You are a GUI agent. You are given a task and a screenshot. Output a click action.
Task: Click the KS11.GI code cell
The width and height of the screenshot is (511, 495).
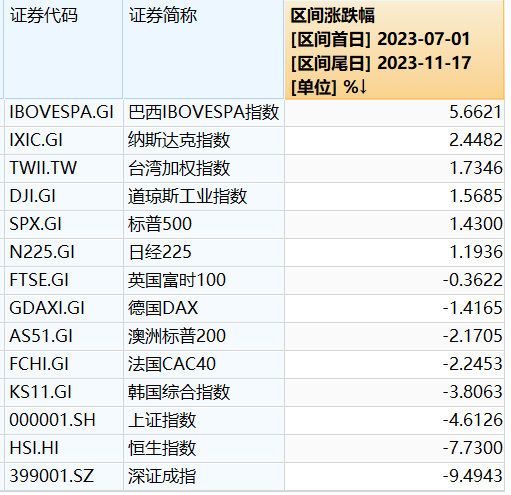[64, 392]
